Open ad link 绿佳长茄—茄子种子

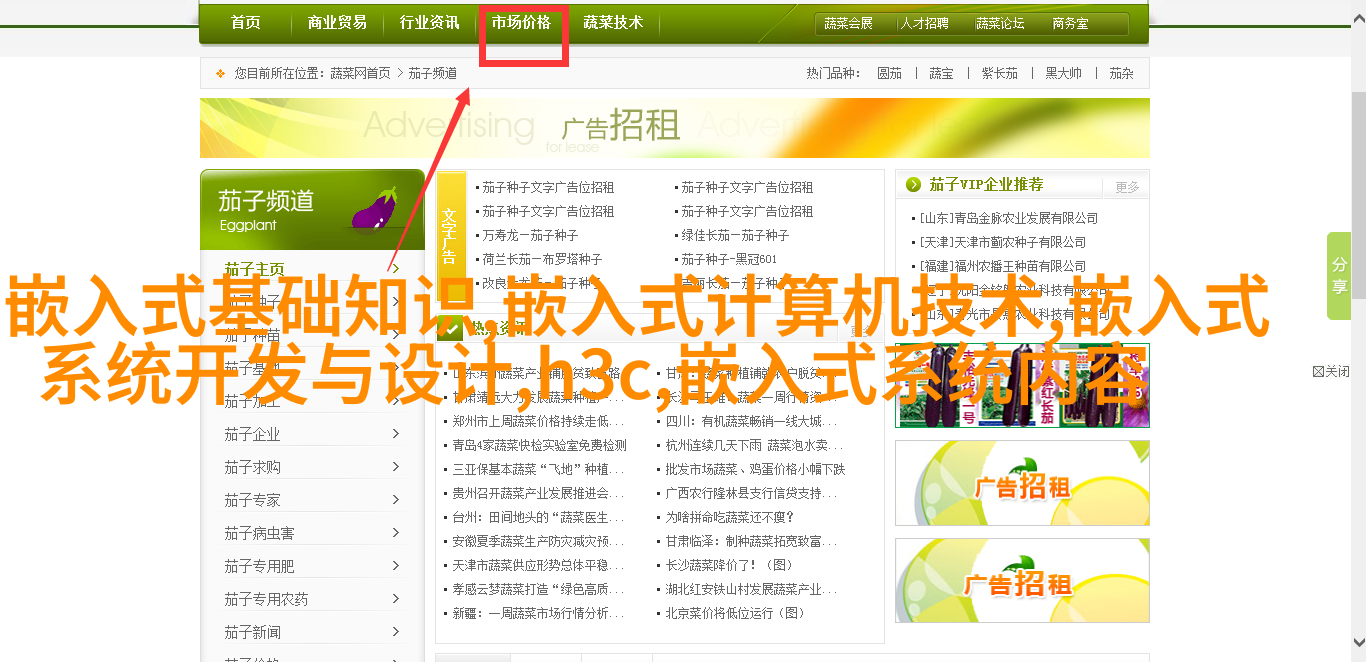pyautogui.click(x=735, y=235)
